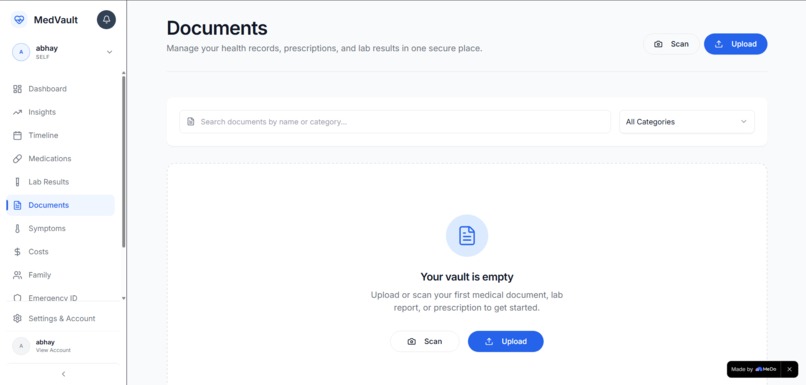Screen dimensions: 806x385
Task: Click the MedVault brand name
Action: tap(56, 20)
